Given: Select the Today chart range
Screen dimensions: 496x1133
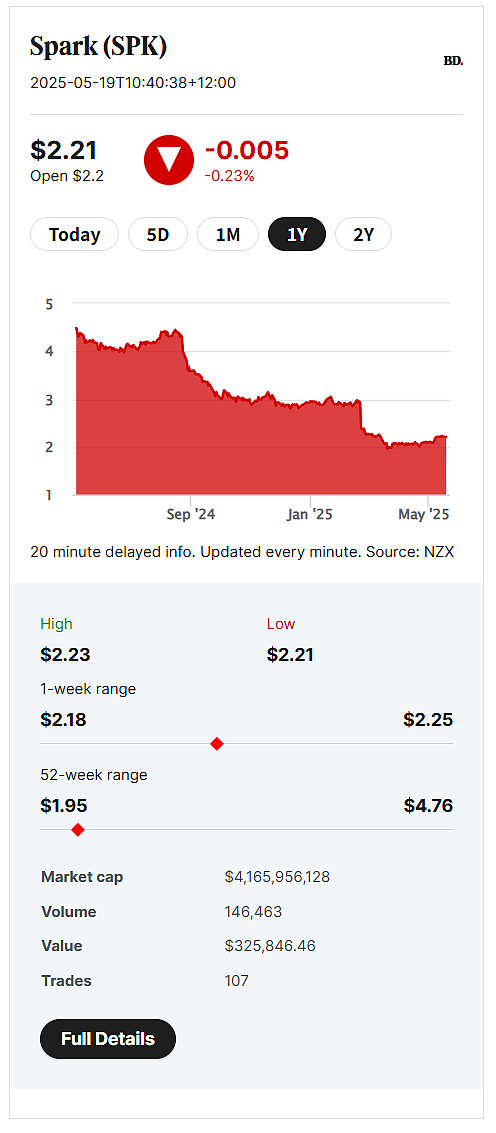Looking at the screenshot, I should (74, 234).
